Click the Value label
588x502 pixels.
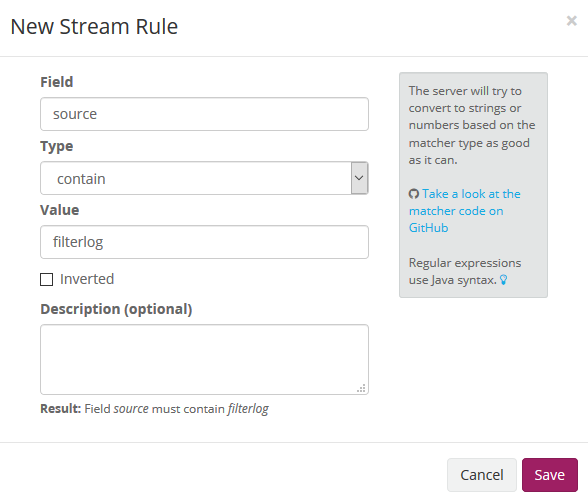click(x=60, y=210)
